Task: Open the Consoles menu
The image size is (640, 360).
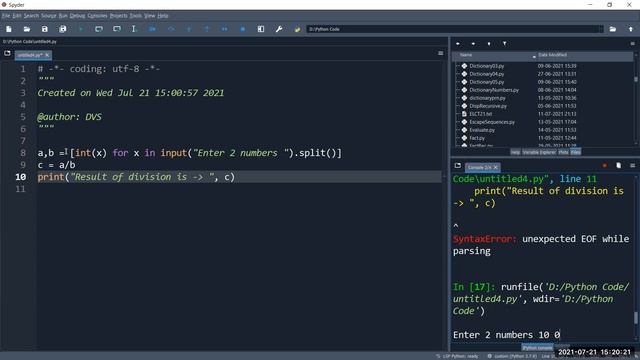Action: pos(98,16)
